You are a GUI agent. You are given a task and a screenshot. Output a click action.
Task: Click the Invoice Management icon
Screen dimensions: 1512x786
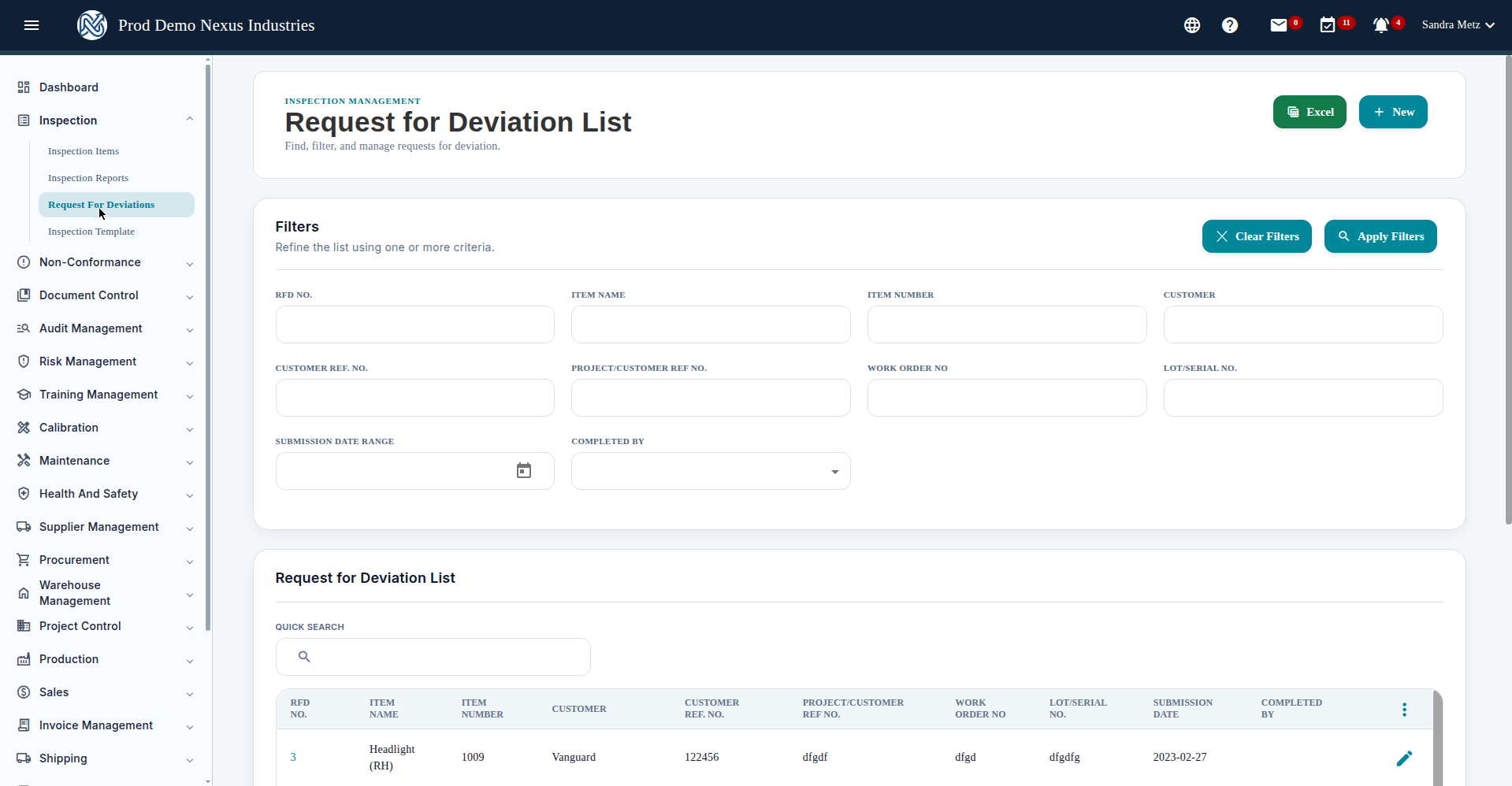coord(24,725)
